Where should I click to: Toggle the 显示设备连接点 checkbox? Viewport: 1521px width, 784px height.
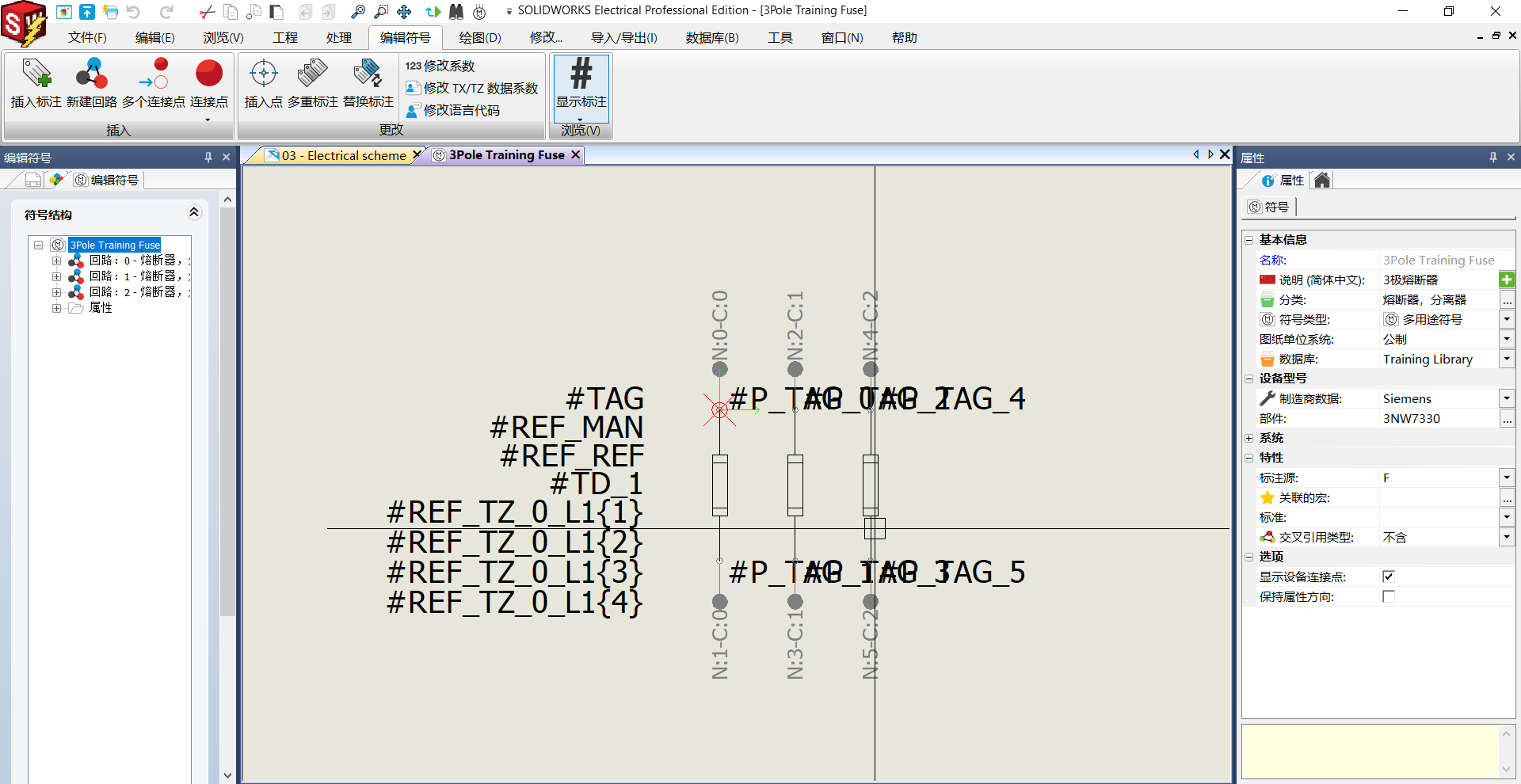[1388, 577]
